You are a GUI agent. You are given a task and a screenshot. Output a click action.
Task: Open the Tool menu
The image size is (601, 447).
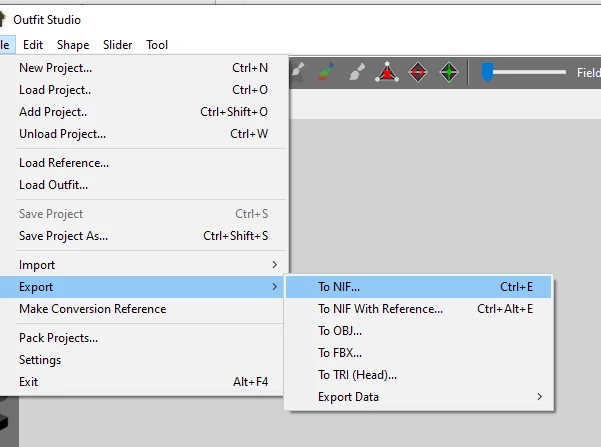157,45
